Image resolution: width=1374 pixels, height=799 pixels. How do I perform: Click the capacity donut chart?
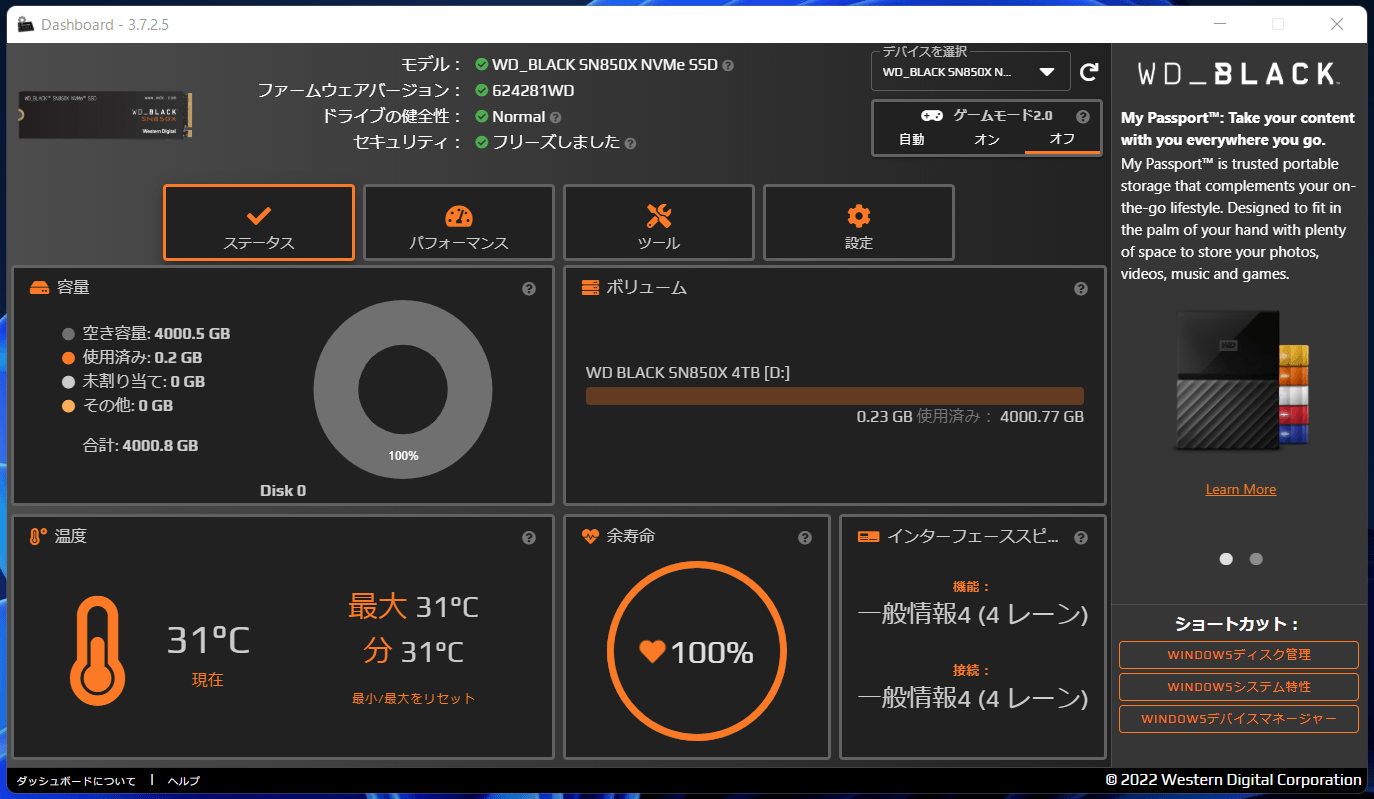403,391
